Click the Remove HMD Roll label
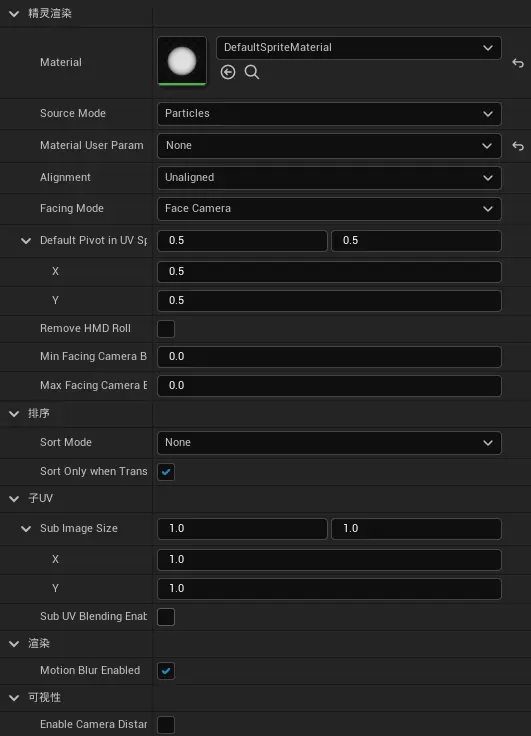531x736 pixels. (85, 328)
